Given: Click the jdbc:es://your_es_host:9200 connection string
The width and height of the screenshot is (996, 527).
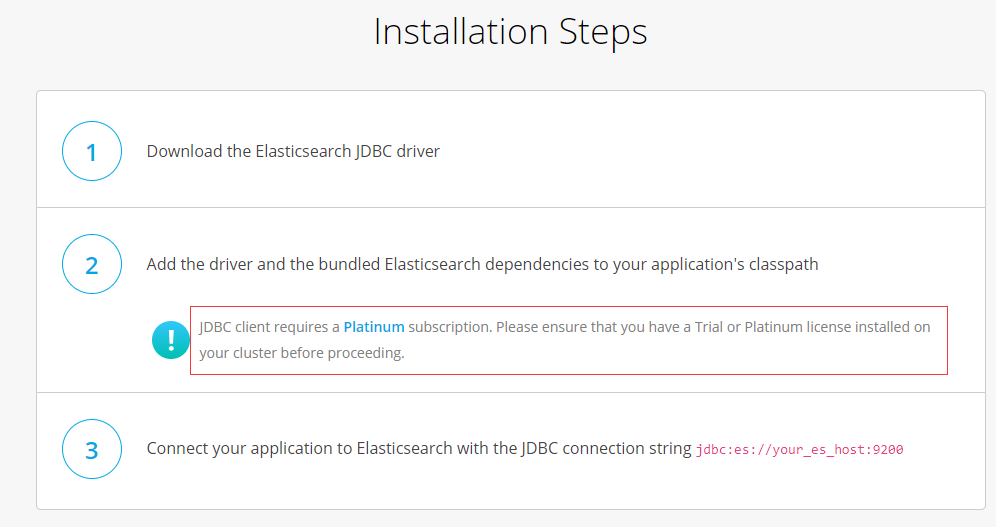Looking at the screenshot, I should [799, 450].
